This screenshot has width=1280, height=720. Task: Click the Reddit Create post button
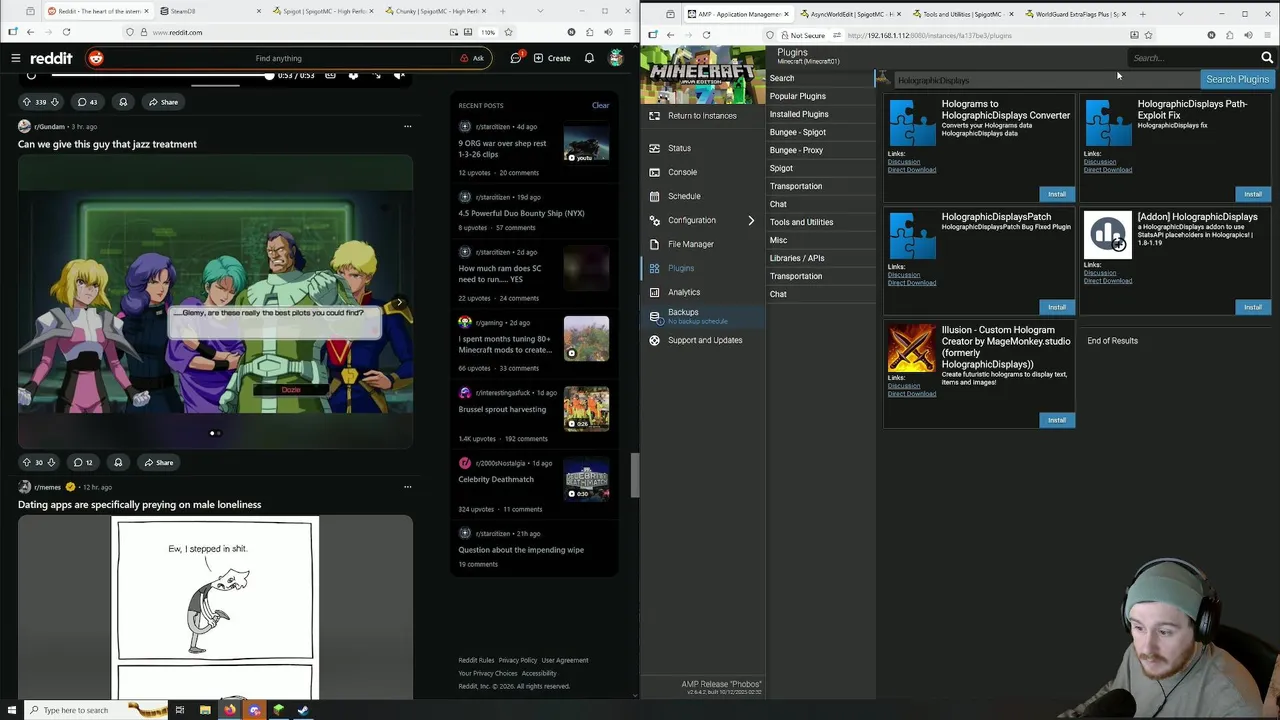(552, 58)
